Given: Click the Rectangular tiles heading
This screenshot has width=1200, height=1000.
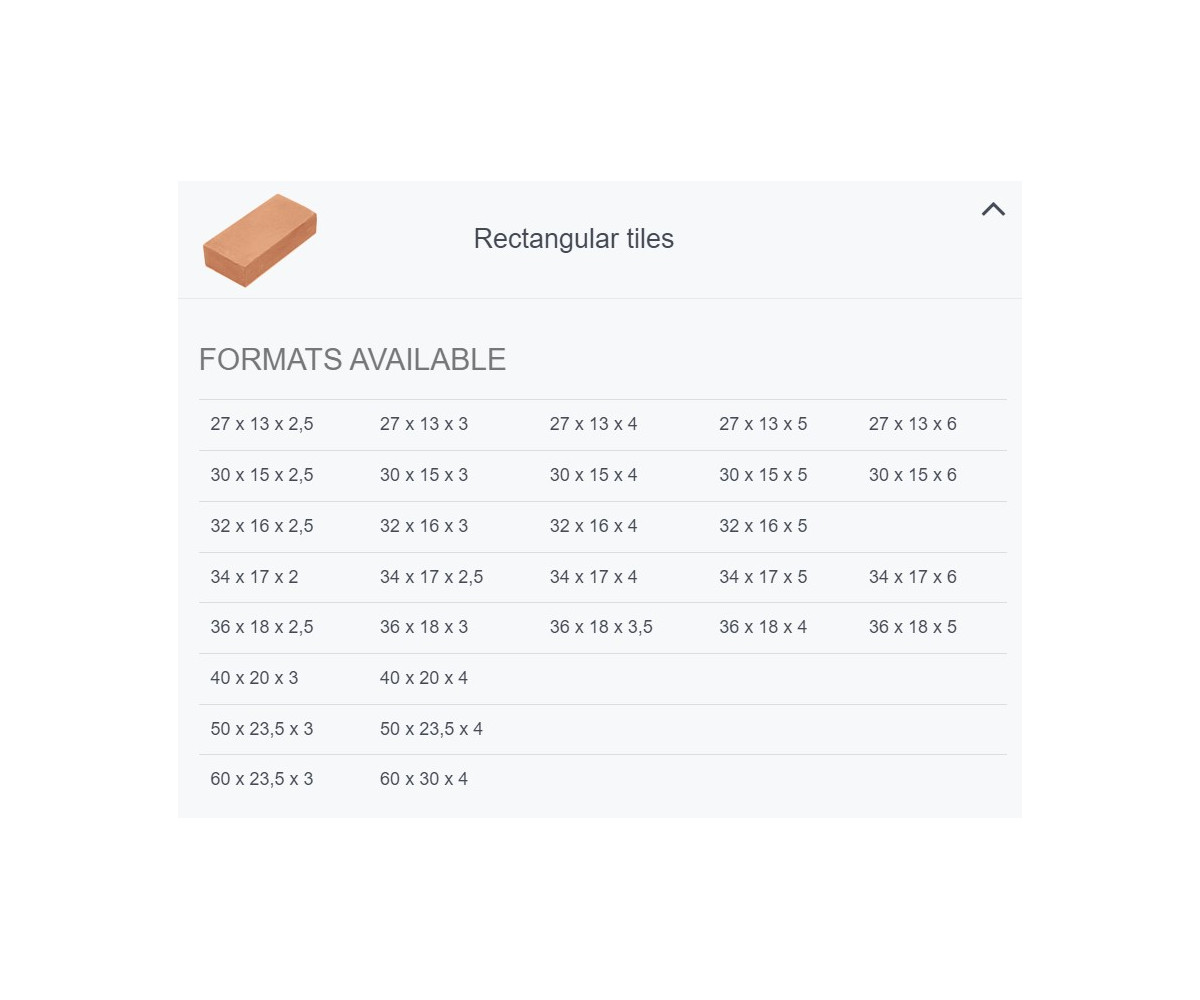Looking at the screenshot, I should pos(573,239).
